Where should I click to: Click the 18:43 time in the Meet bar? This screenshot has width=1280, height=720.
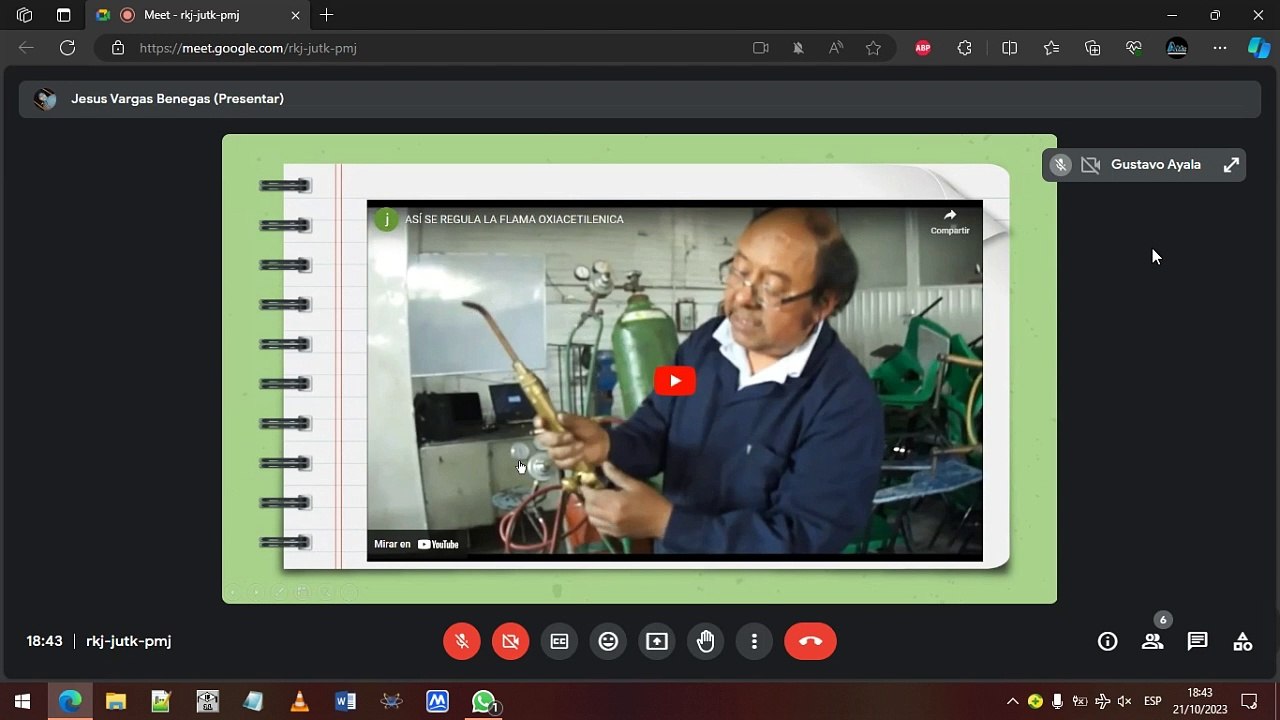[44, 641]
